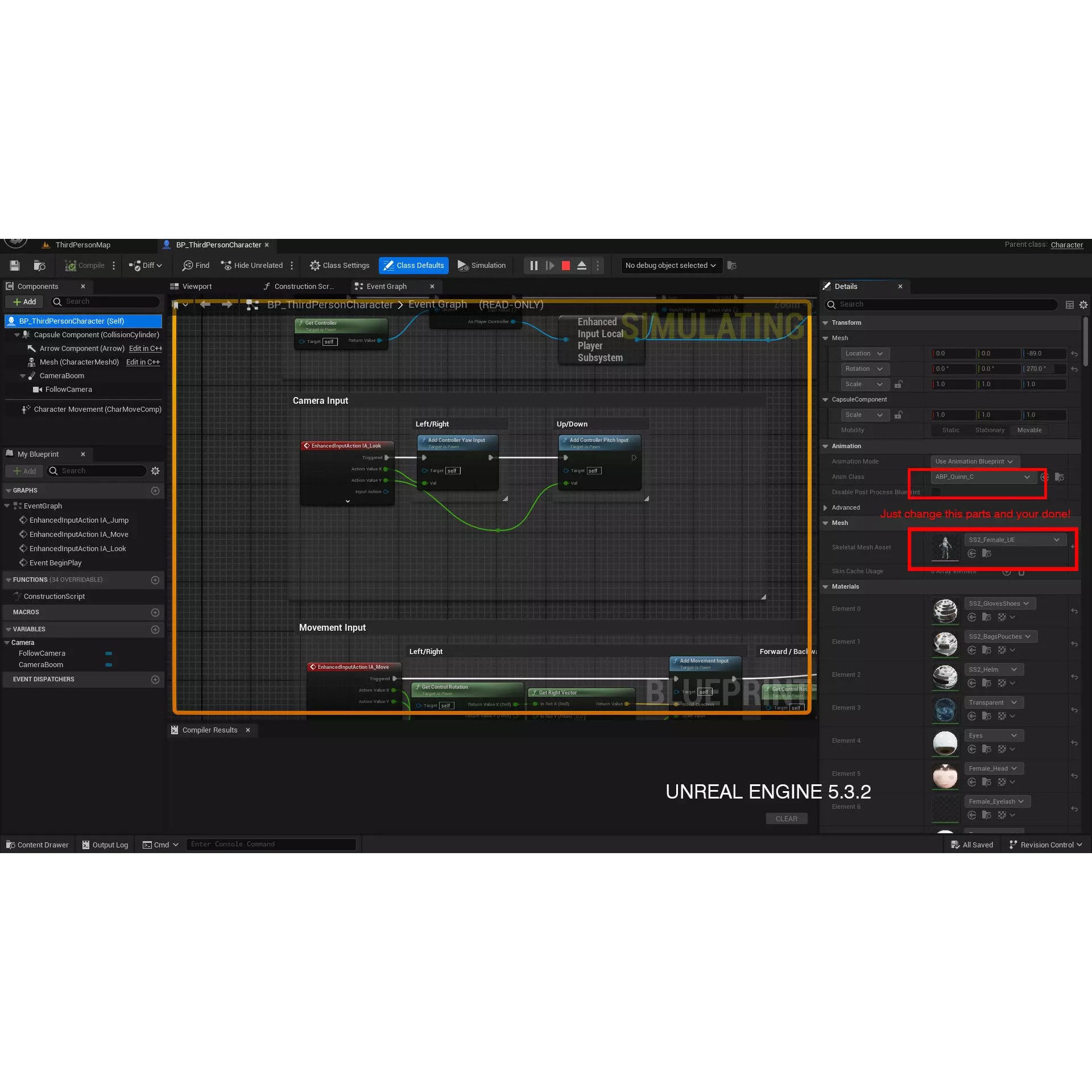The height and width of the screenshot is (1092, 1092).
Task: Toggle Mesh Scale lock ratio
Action: click(898, 384)
